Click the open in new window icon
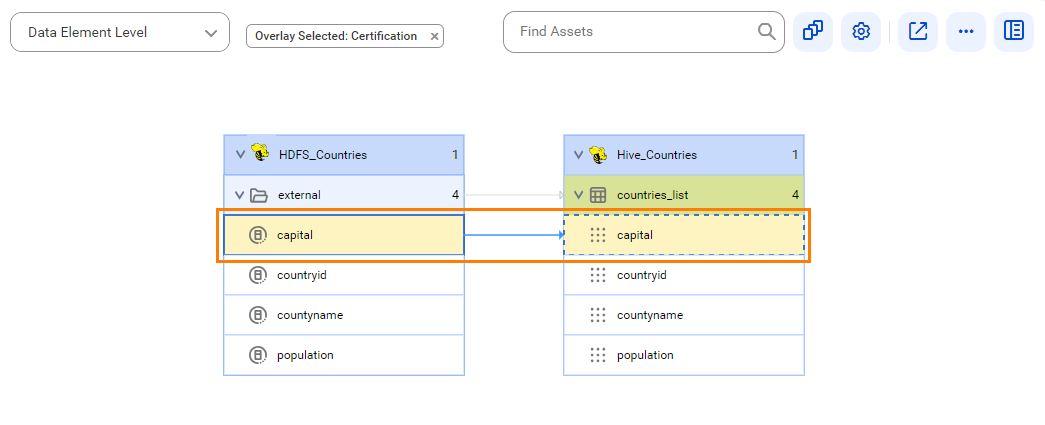 pyautogui.click(x=918, y=31)
